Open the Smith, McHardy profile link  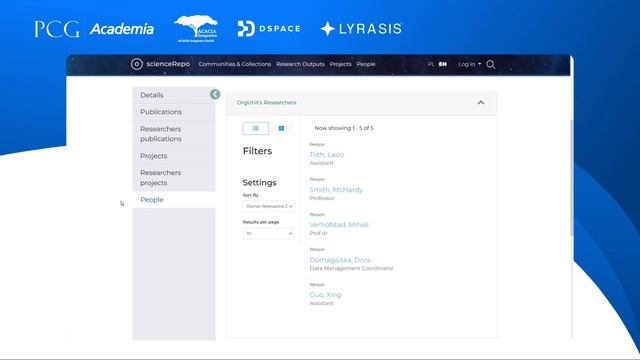[x=336, y=190]
